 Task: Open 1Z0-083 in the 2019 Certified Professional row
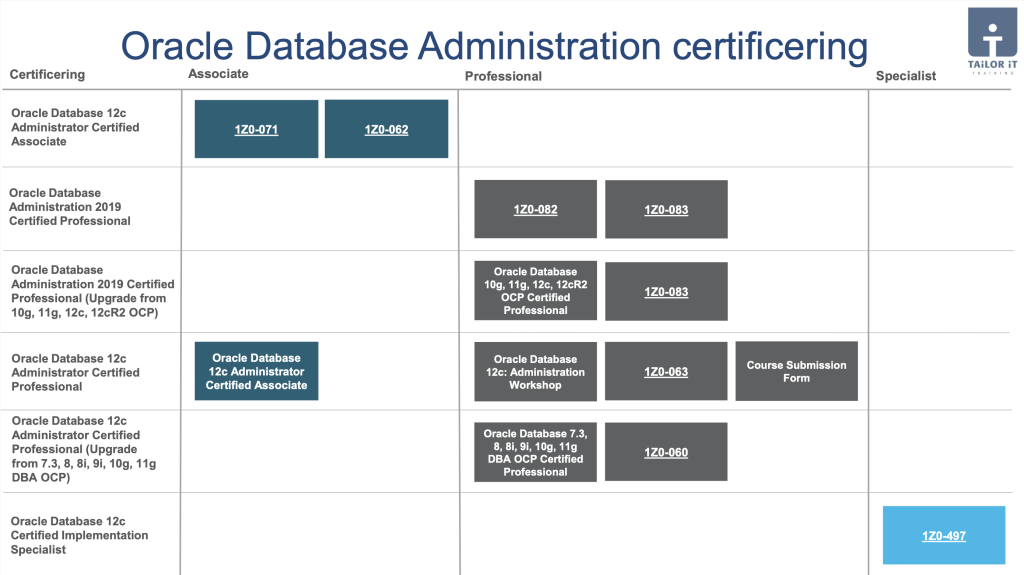pos(666,210)
